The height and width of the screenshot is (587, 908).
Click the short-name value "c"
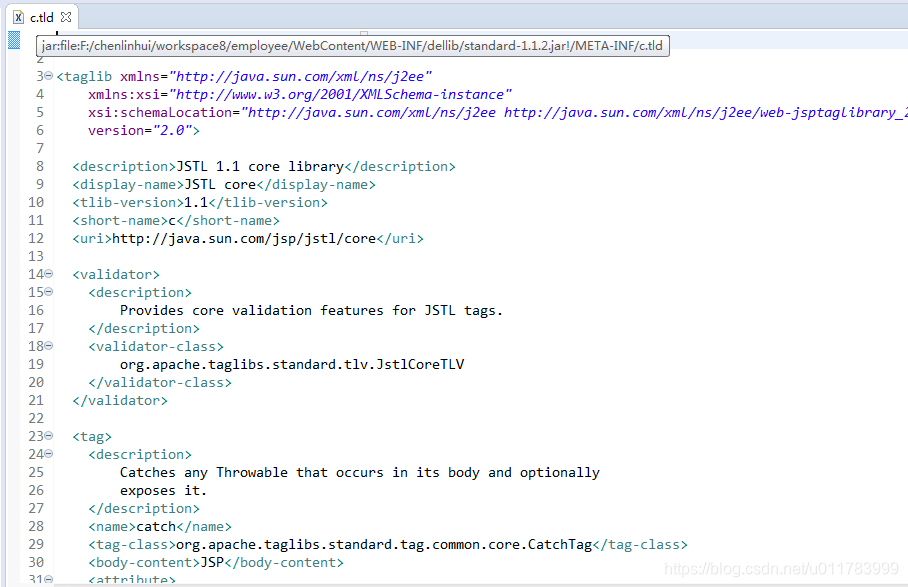[172, 221]
